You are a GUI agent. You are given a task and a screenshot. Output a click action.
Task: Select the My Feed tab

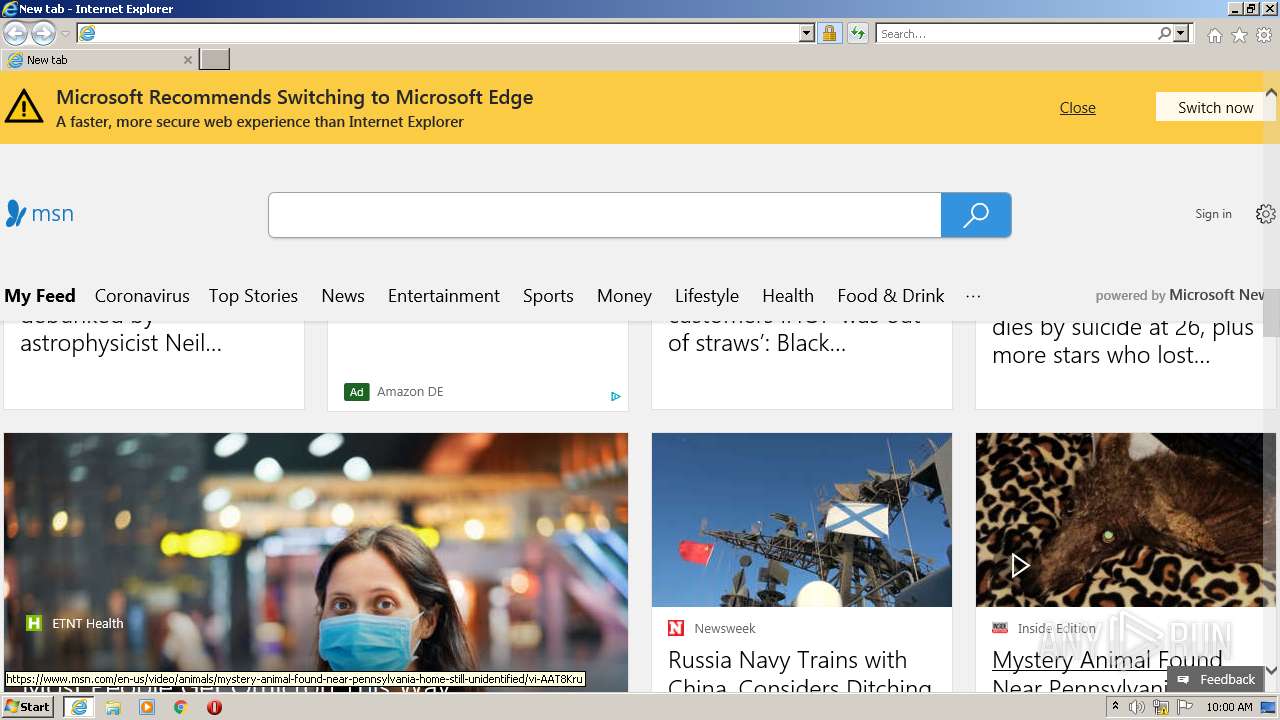pos(40,296)
